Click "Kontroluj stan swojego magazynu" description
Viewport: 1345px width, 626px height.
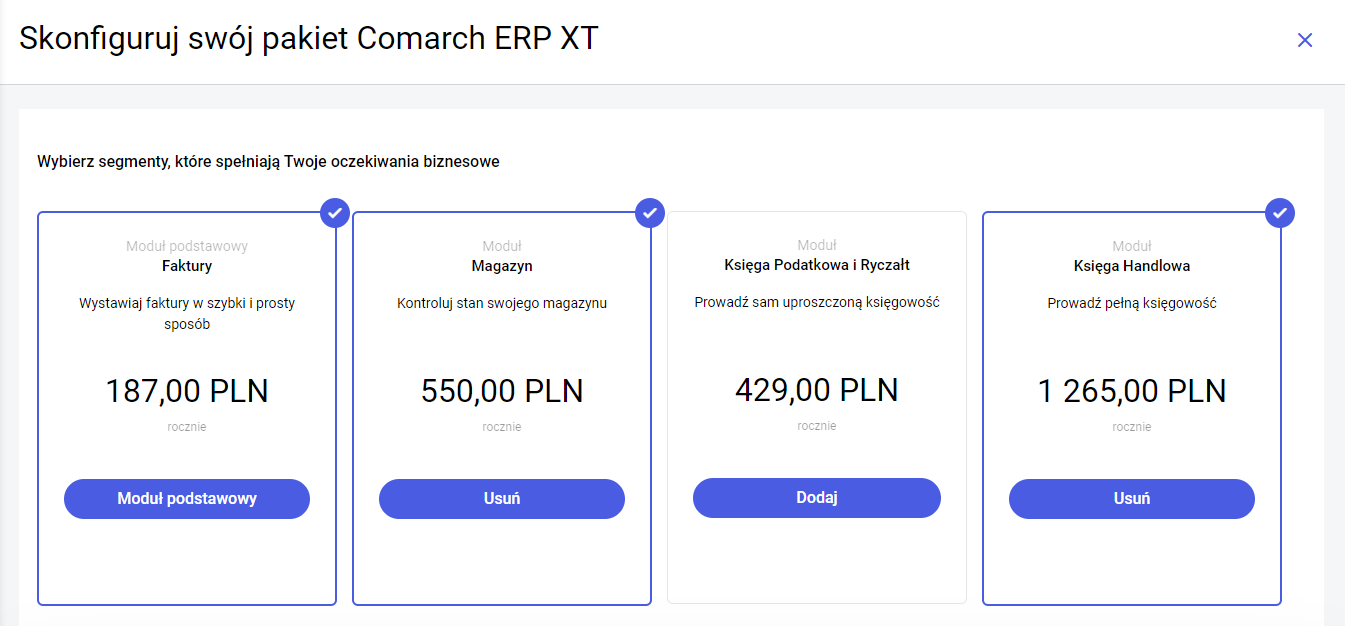click(x=501, y=303)
